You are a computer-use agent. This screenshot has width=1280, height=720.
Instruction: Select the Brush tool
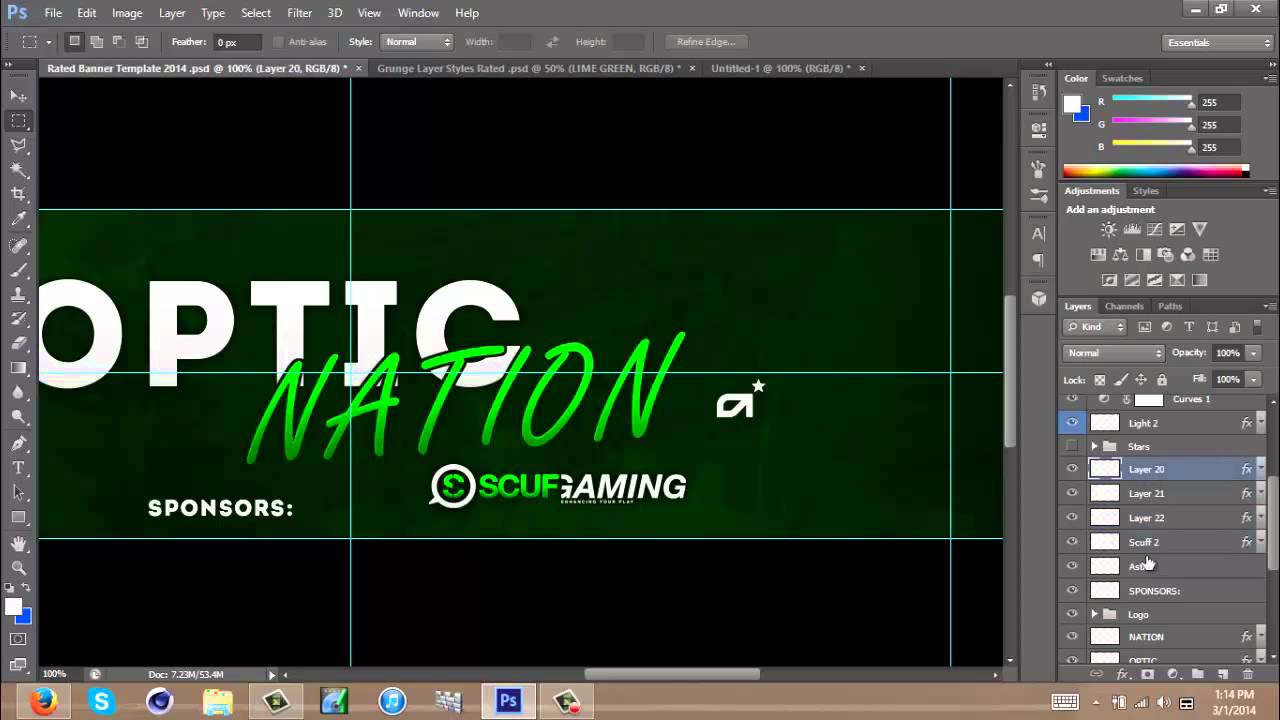pos(19,270)
